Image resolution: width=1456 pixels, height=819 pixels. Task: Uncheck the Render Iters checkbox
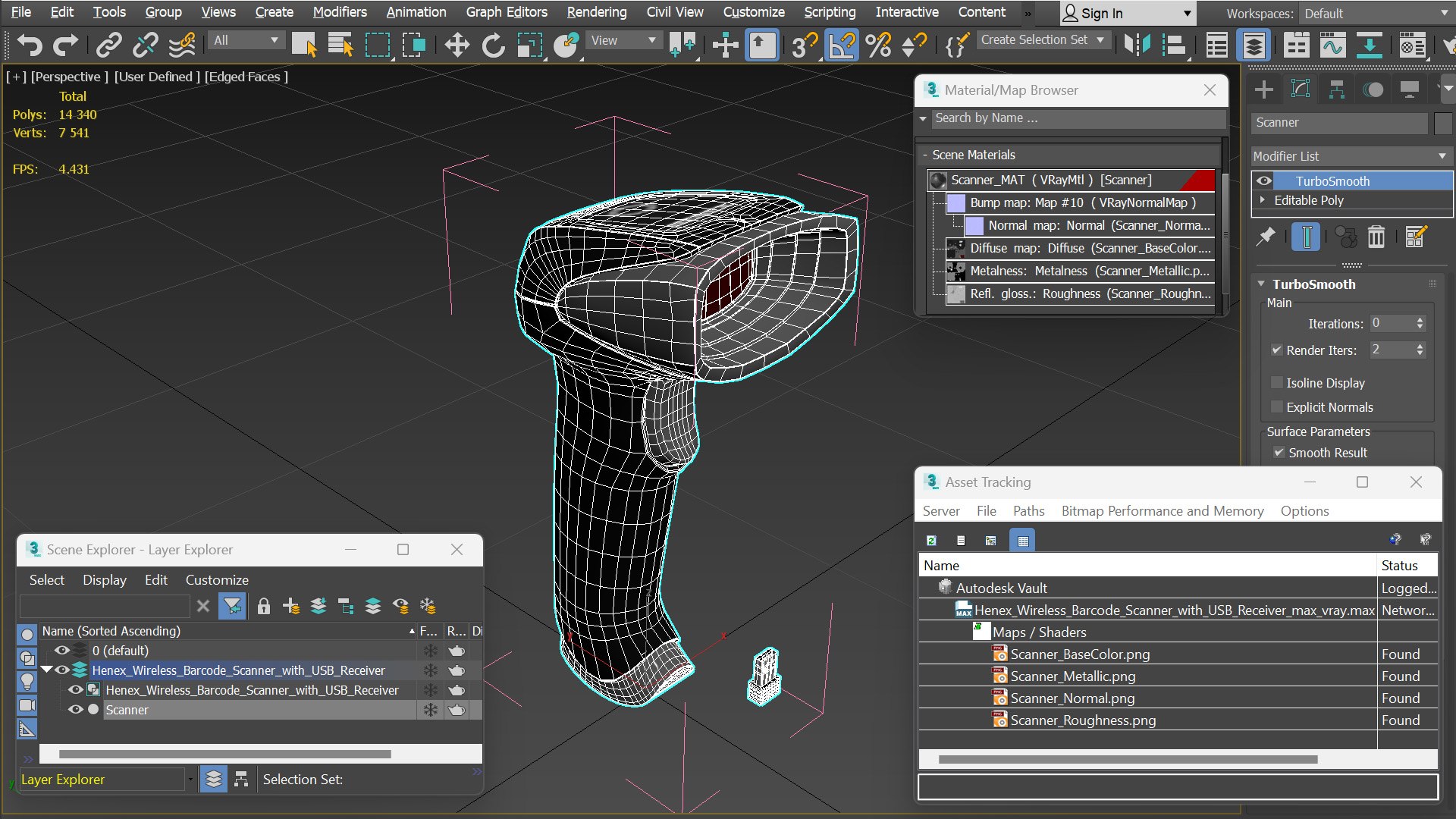1277,350
